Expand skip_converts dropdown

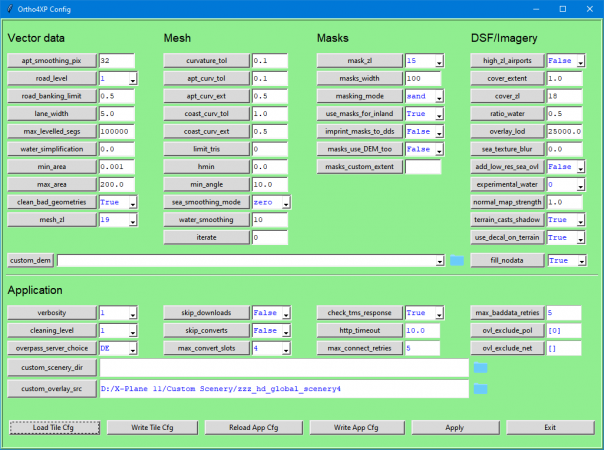click(x=286, y=331)
